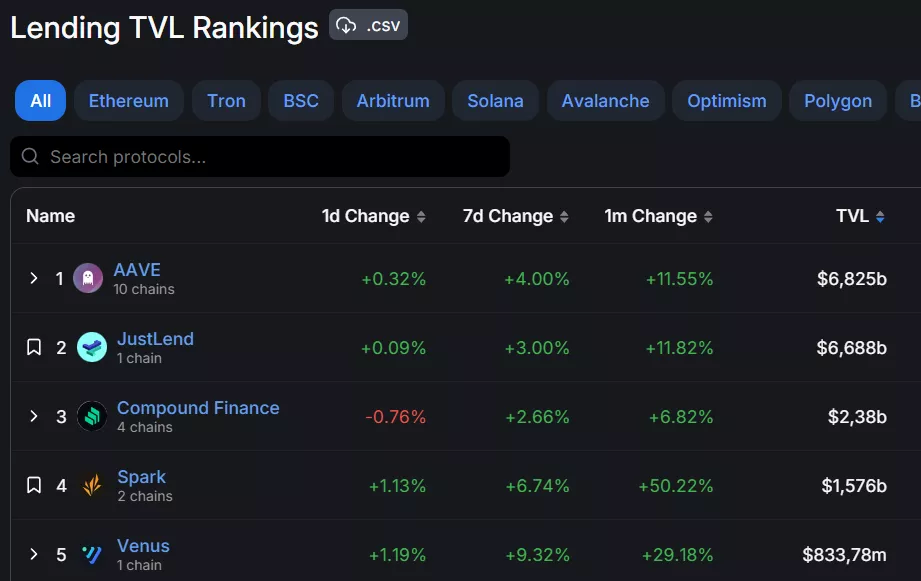
Task: Expand the AAVE row chevron
Action: click(x=33, y=277)
